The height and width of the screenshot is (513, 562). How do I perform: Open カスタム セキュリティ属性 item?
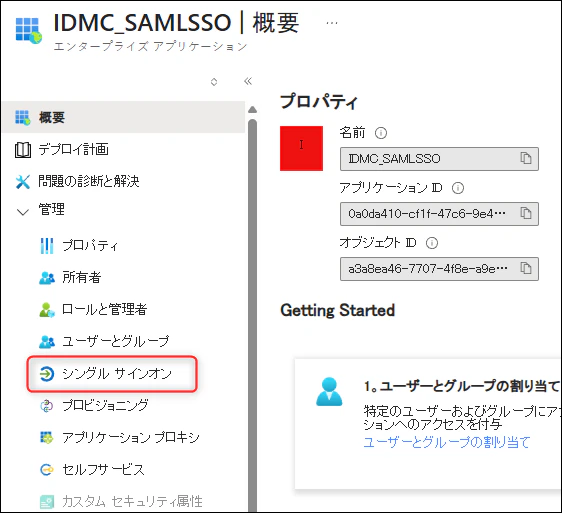[x=132, y=501]
